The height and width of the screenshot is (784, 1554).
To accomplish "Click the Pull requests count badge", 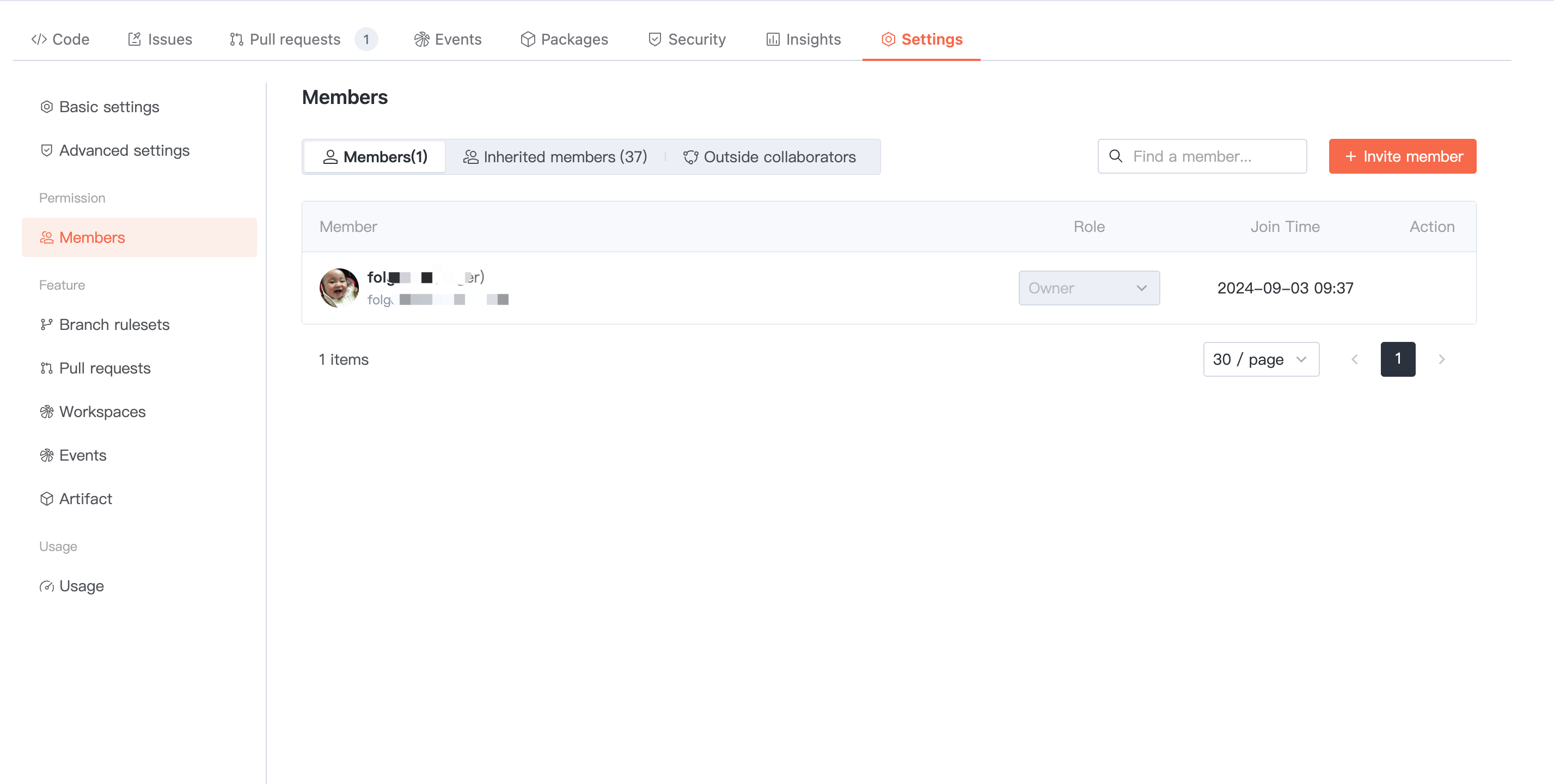I will pyautogui.click(x=365, y=39).
